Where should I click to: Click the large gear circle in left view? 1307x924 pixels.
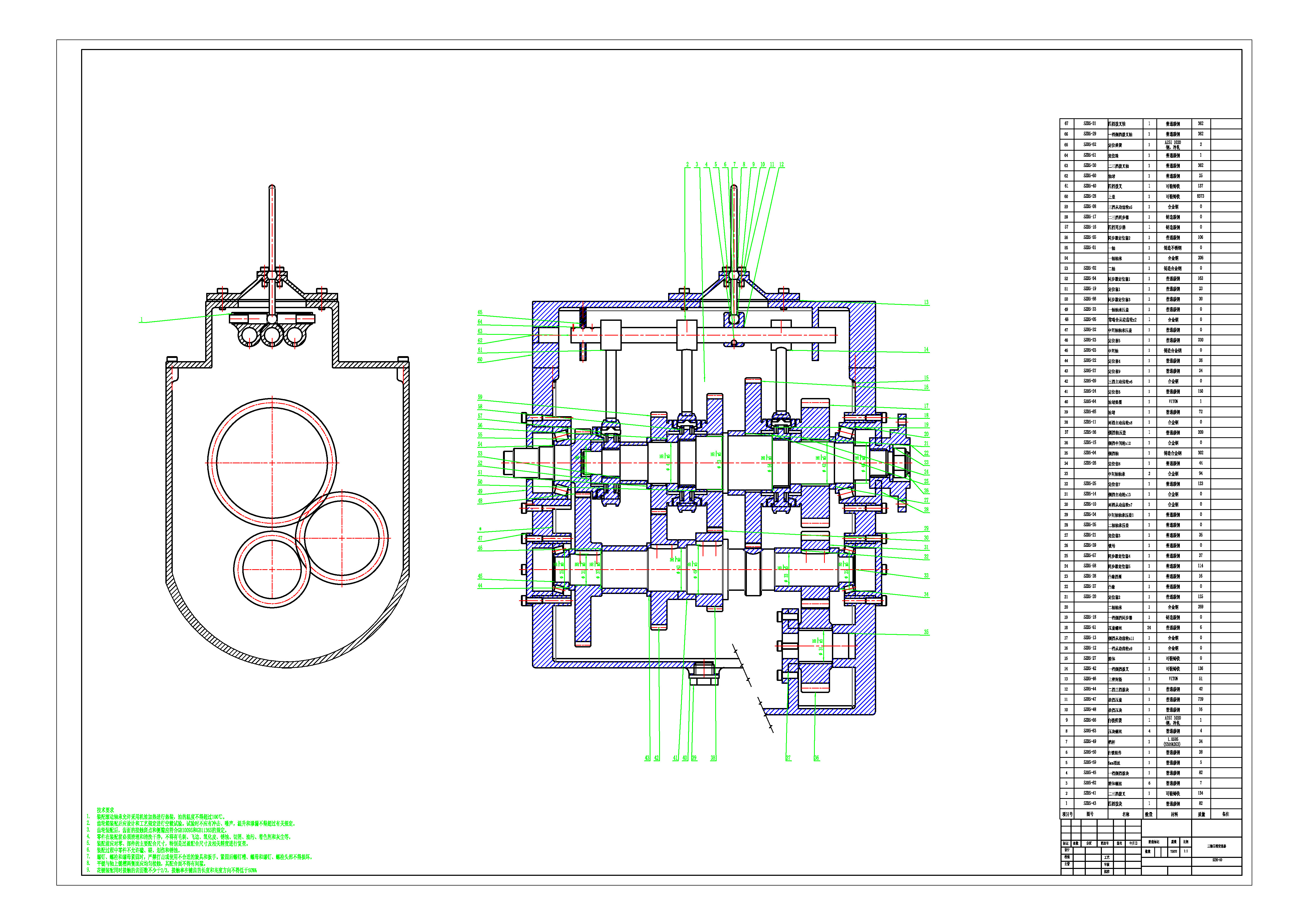272,462
